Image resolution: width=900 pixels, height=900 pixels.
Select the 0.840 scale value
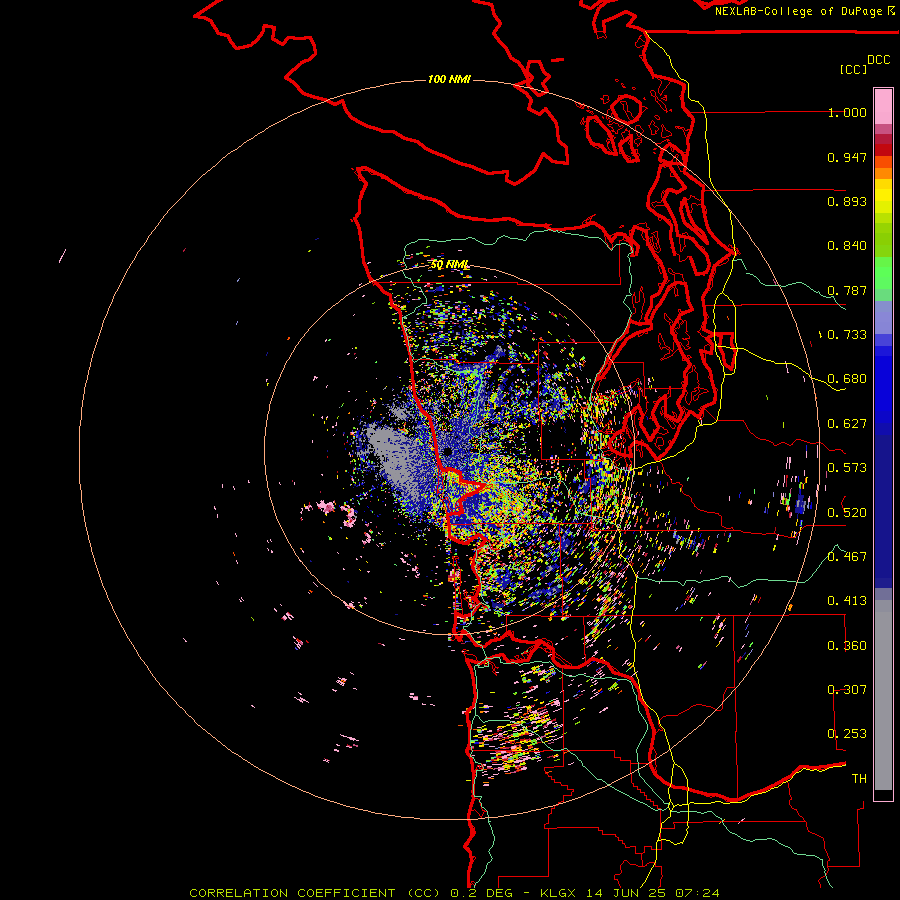tap(847, 246)
